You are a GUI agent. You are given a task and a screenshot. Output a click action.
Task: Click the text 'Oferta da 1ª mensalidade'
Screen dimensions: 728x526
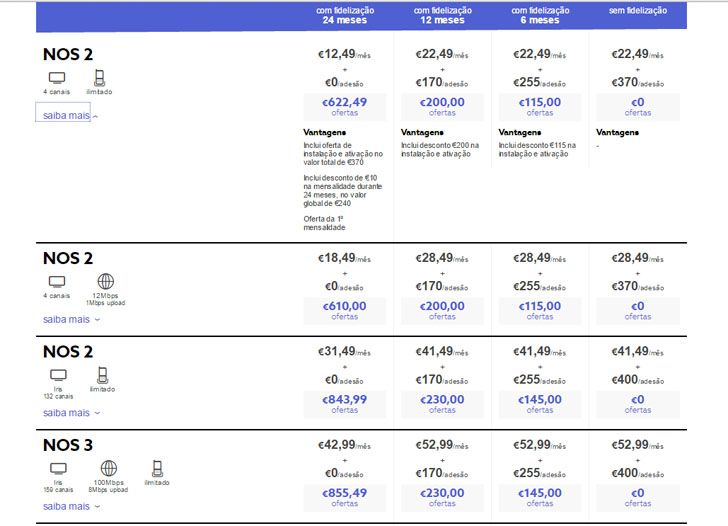pyautogui.click(x=325, y=223)
